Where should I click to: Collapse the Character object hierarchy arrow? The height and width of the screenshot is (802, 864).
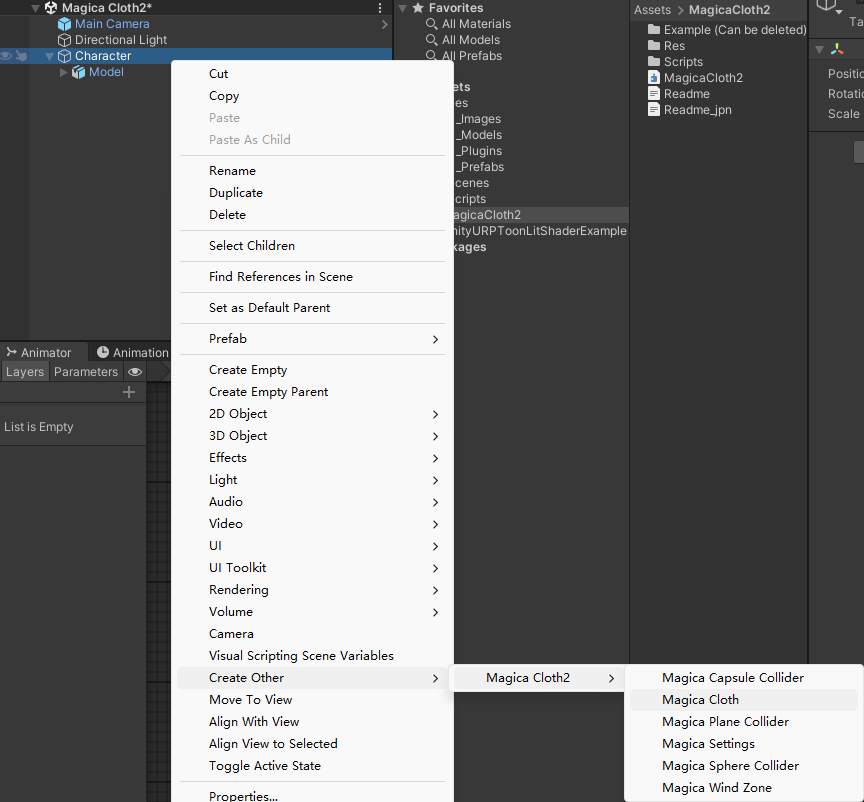[50, 56]
